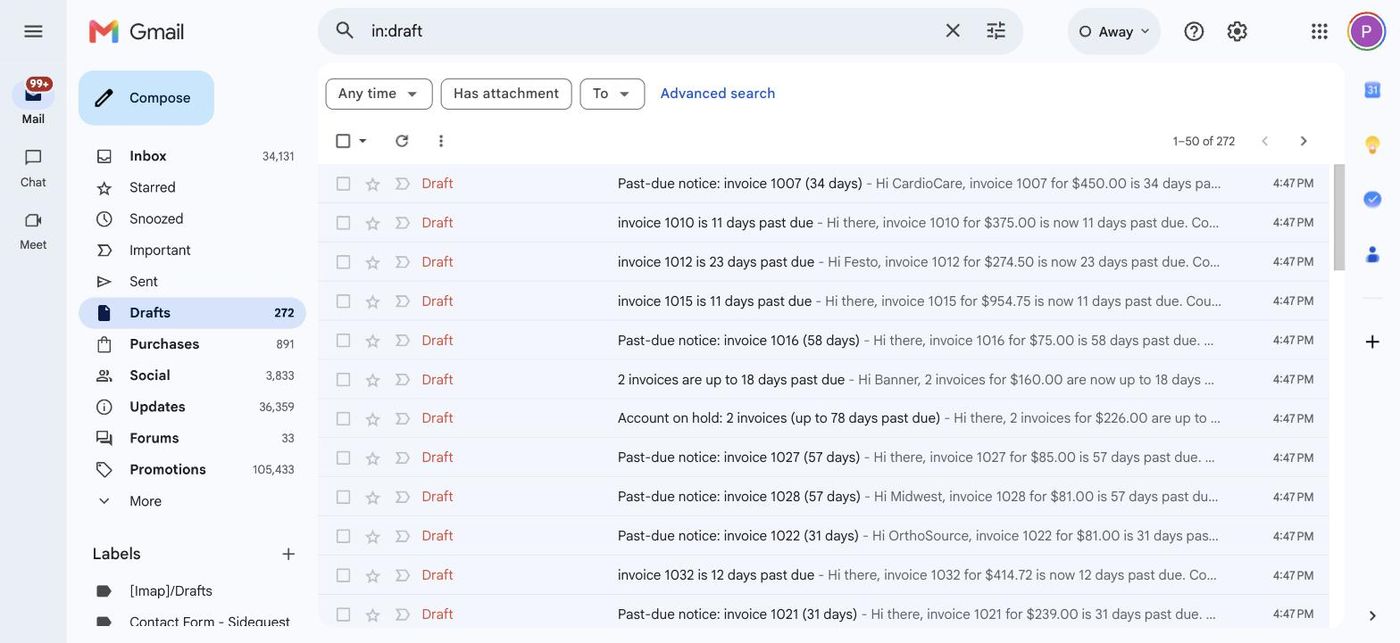Open the To filter dropdown

click(x=612, y=94)
